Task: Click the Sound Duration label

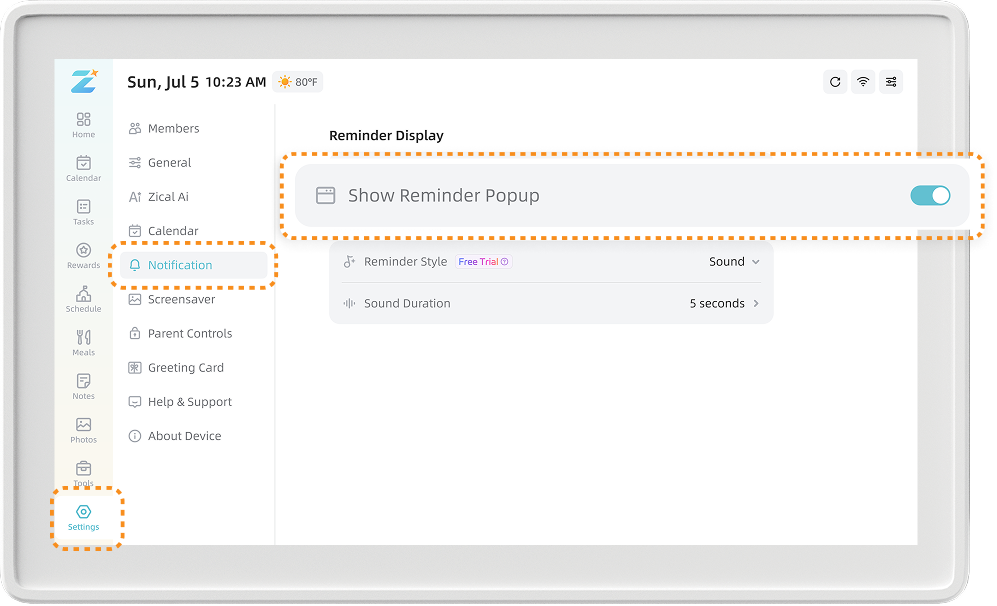Action: [x=407, y=304]
